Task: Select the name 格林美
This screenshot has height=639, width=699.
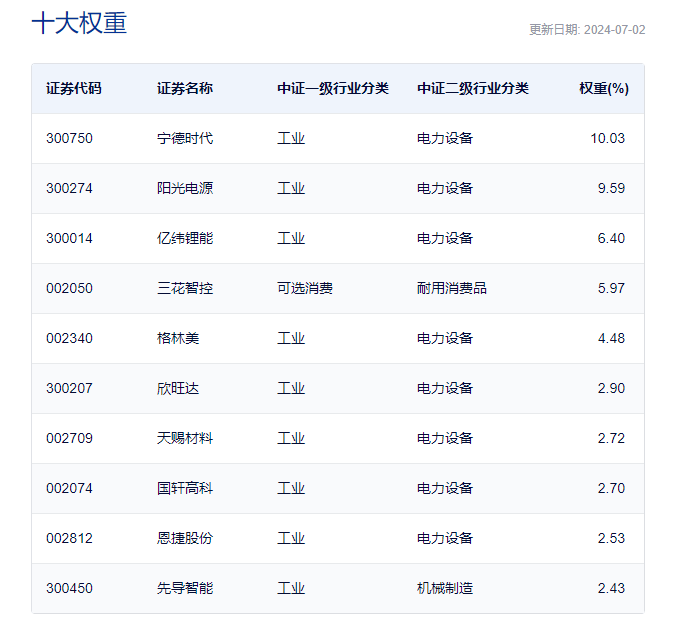Action: pos(178,338)
